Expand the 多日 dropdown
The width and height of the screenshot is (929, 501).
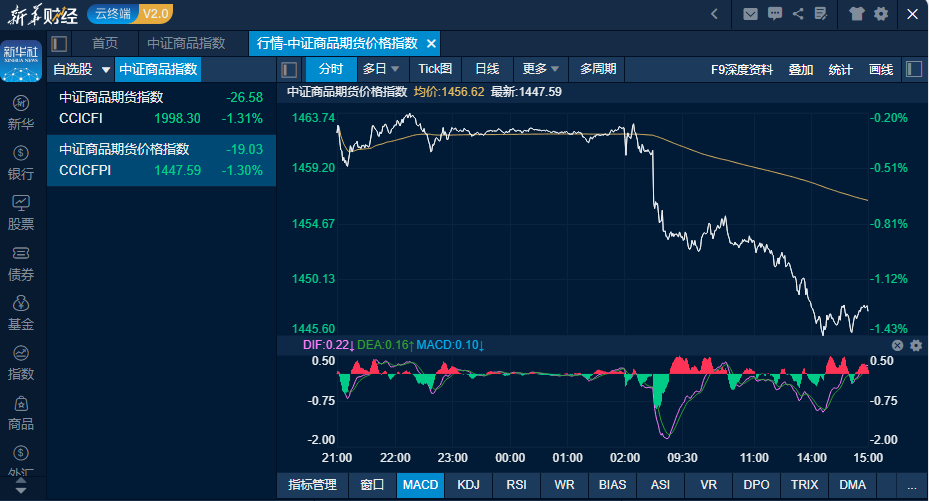point(395,69)
